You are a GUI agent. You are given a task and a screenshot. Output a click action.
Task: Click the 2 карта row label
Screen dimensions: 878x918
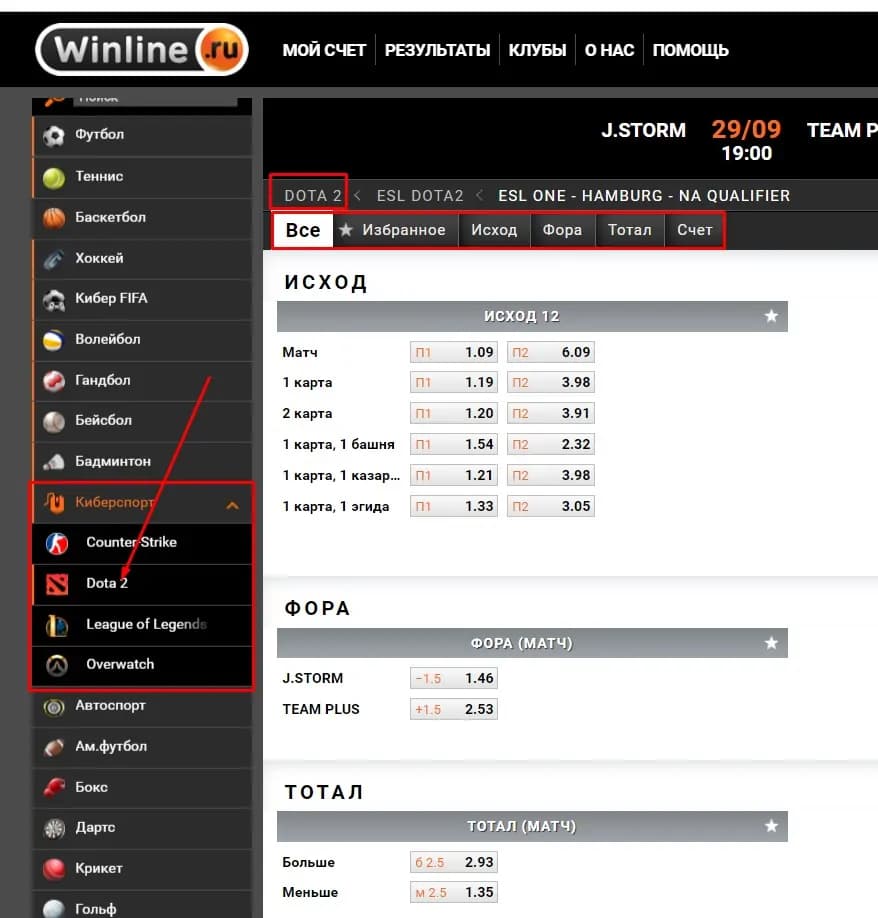point(307,413)
